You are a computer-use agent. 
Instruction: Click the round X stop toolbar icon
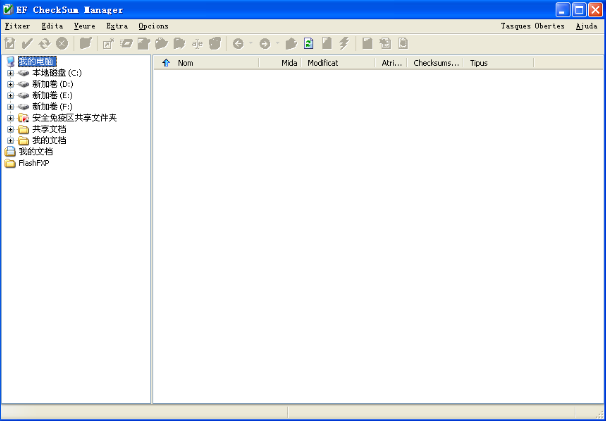click(62, 44)
